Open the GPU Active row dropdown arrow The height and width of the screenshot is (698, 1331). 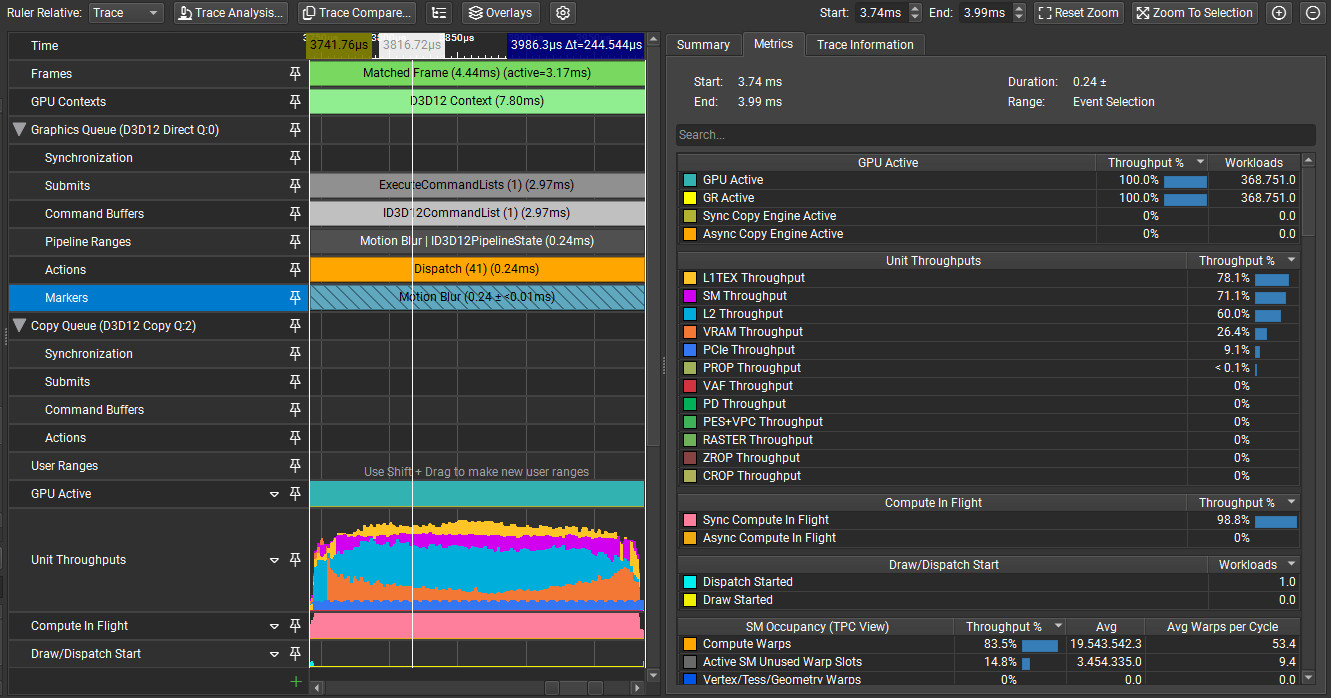tap(274, 494)
